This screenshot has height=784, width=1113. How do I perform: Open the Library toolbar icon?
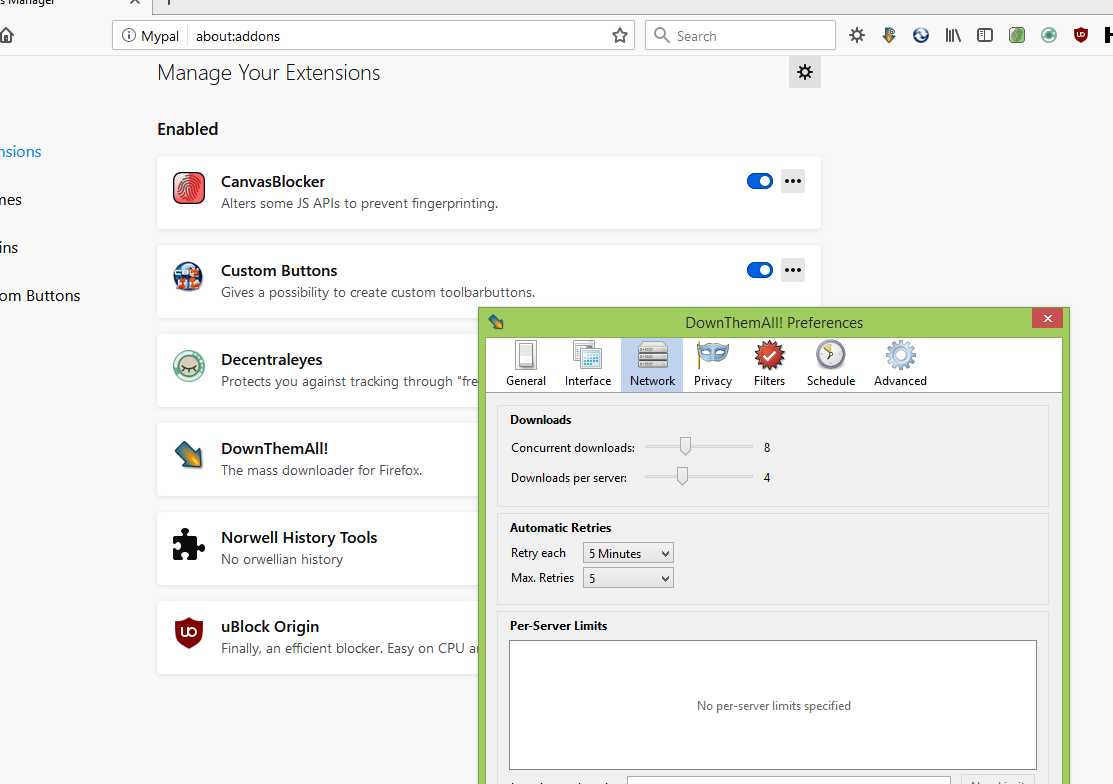[953, 35]
